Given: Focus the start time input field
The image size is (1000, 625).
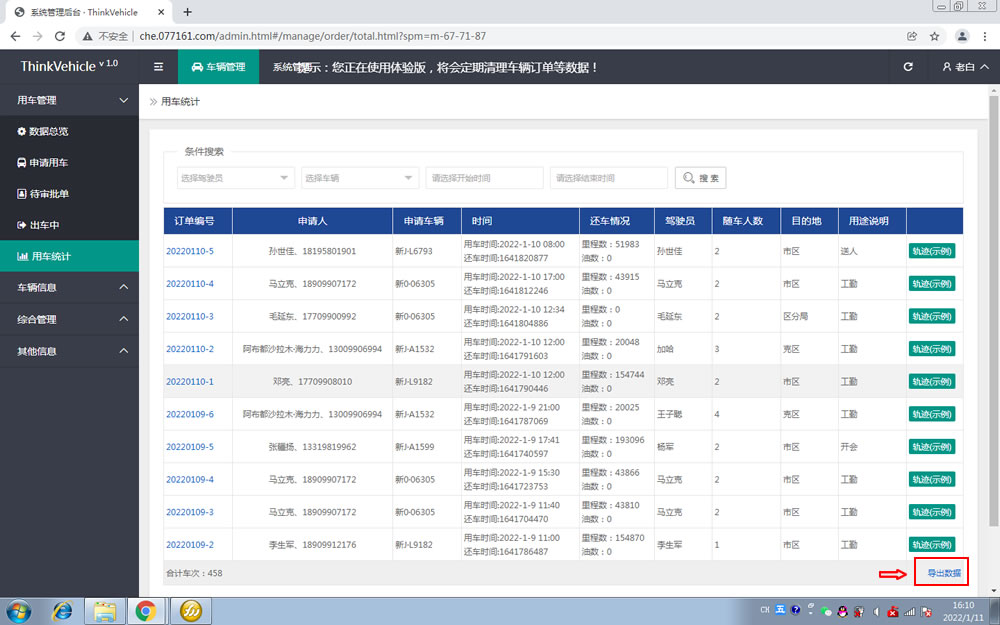Looking at the screenshot, I should coord(484,178).
